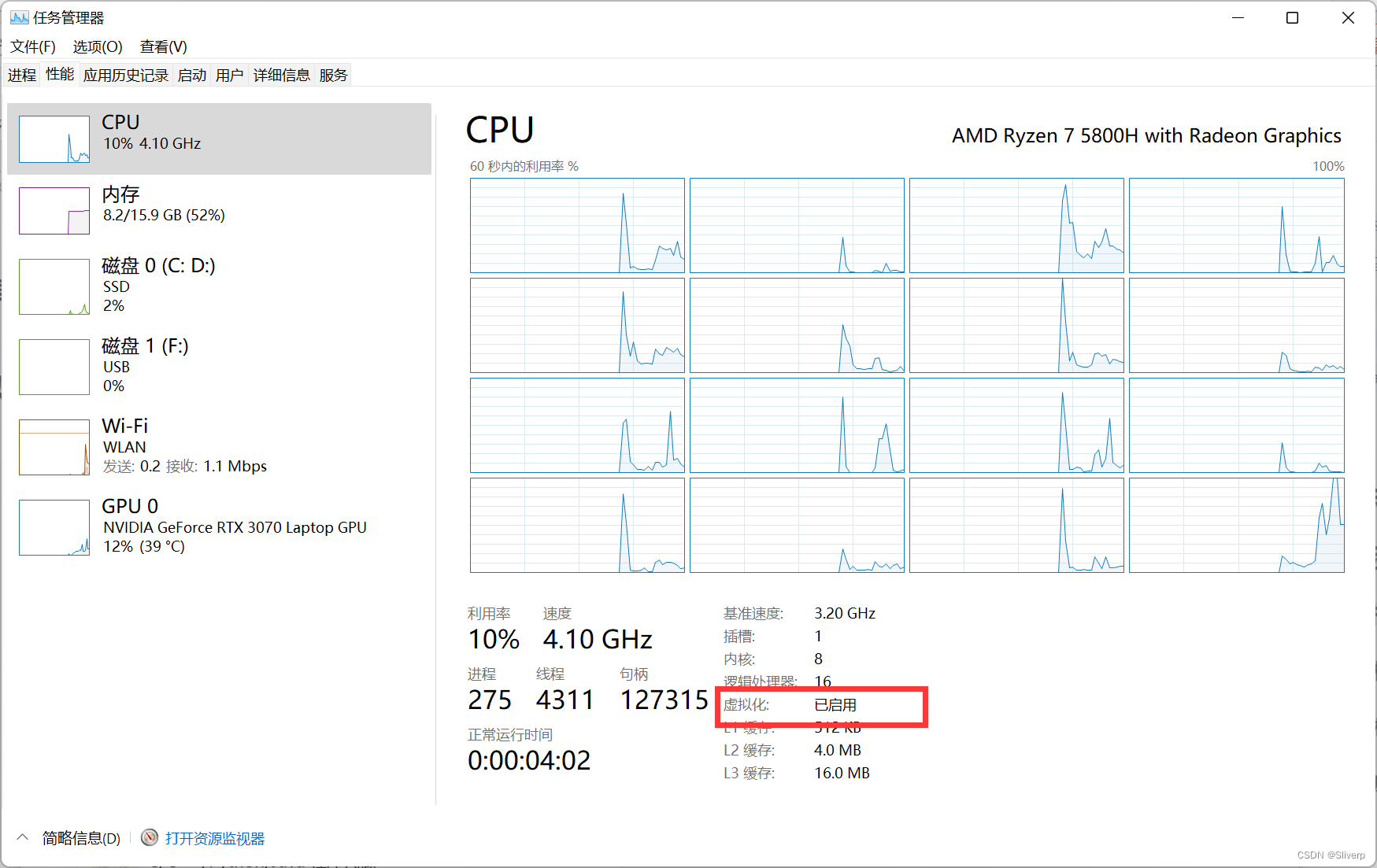Screen dimensions: 1377x868
Task: Switch to the 进程 tab
Action: click(x=21, y=74)
